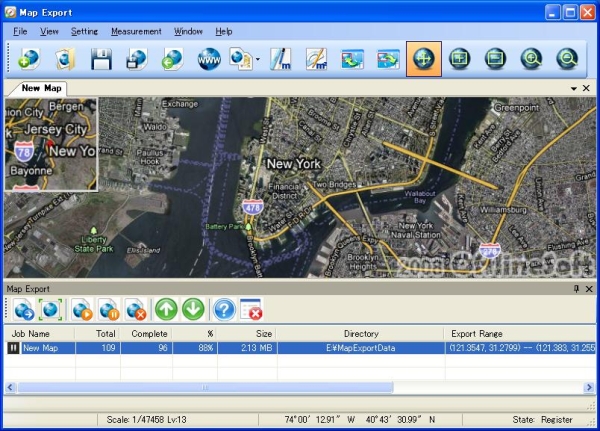Viewport: 600px width, 431px height.
Task: Open dropdown arrow beside export document icon
Action: [258, 59]
